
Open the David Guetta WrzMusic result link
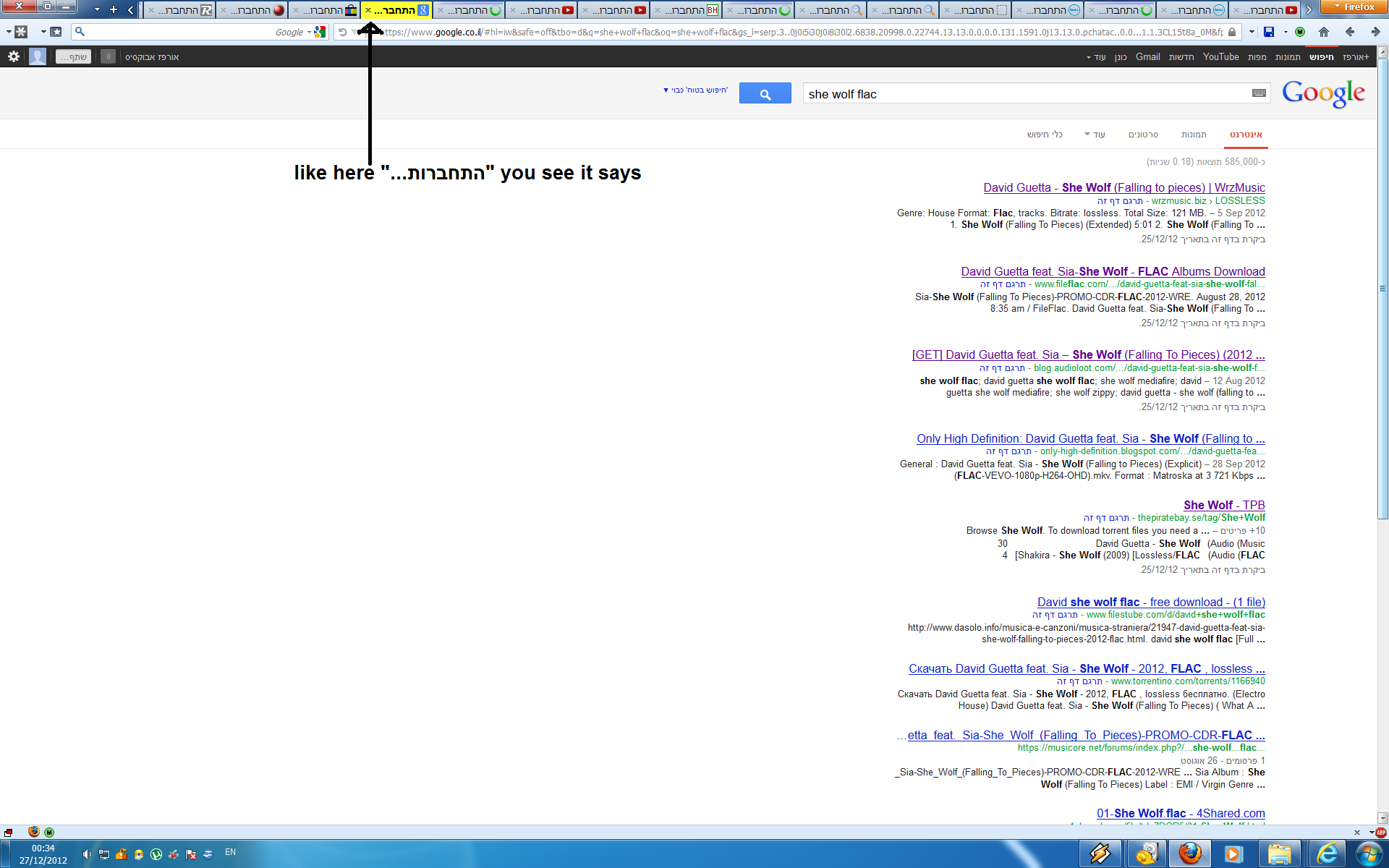1123,187
